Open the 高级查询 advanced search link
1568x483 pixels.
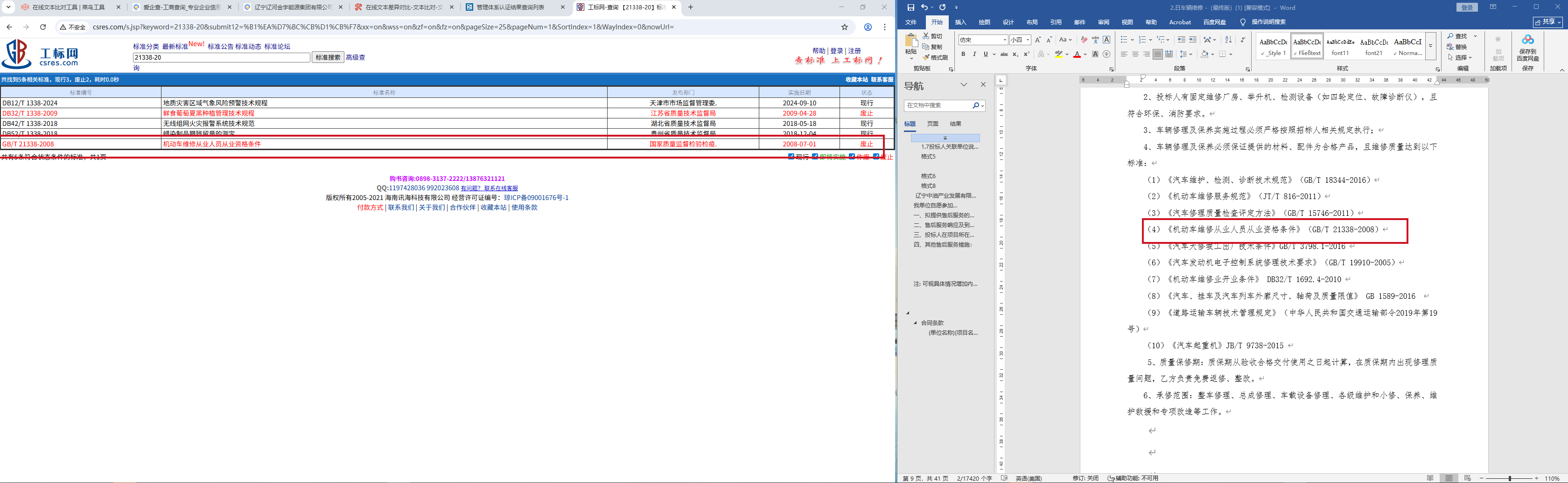[356, 57]
